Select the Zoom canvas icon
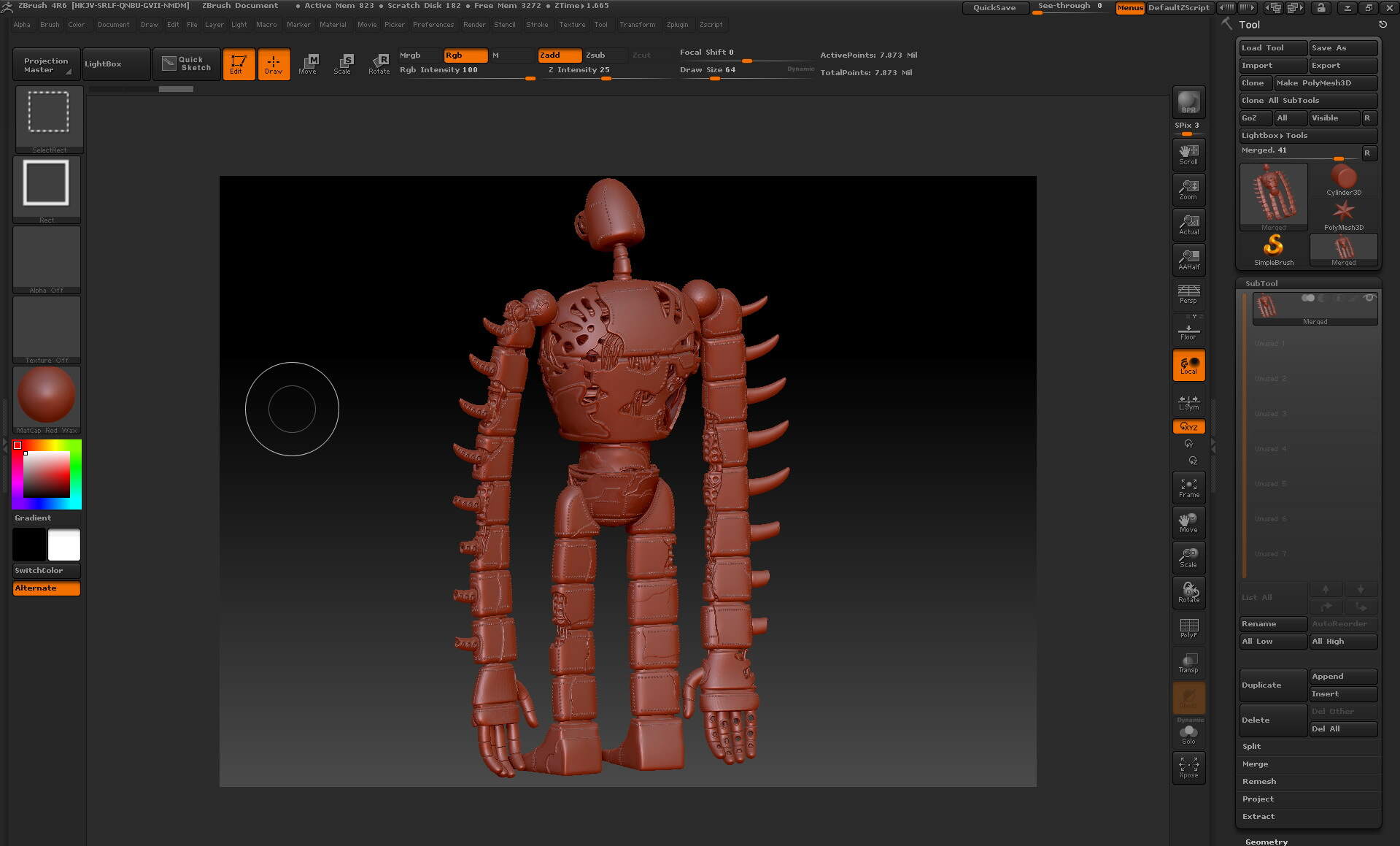1400x846 pixels. pos(1188,189)
